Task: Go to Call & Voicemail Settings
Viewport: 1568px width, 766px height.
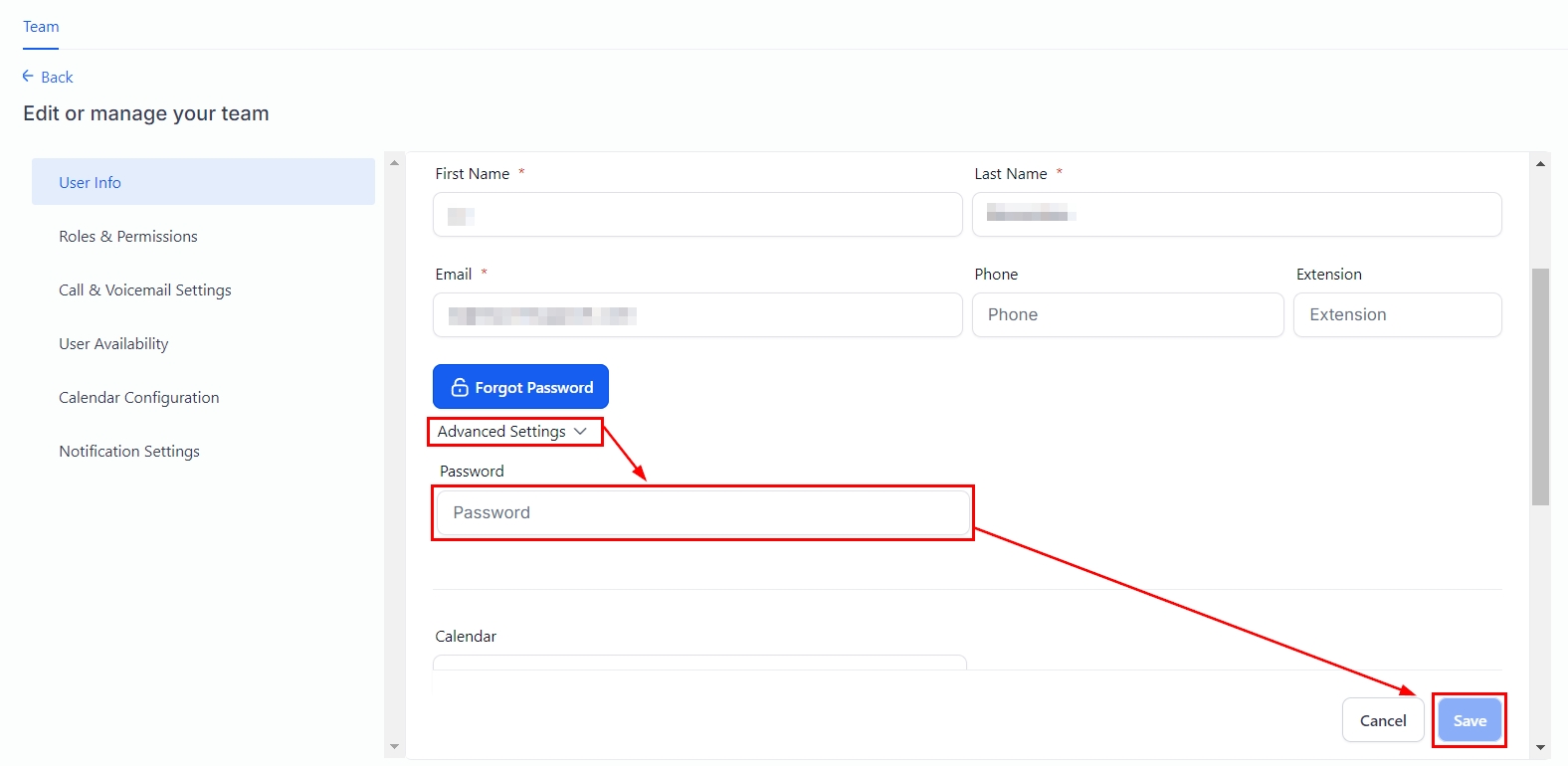Action: tap(145, 290)
